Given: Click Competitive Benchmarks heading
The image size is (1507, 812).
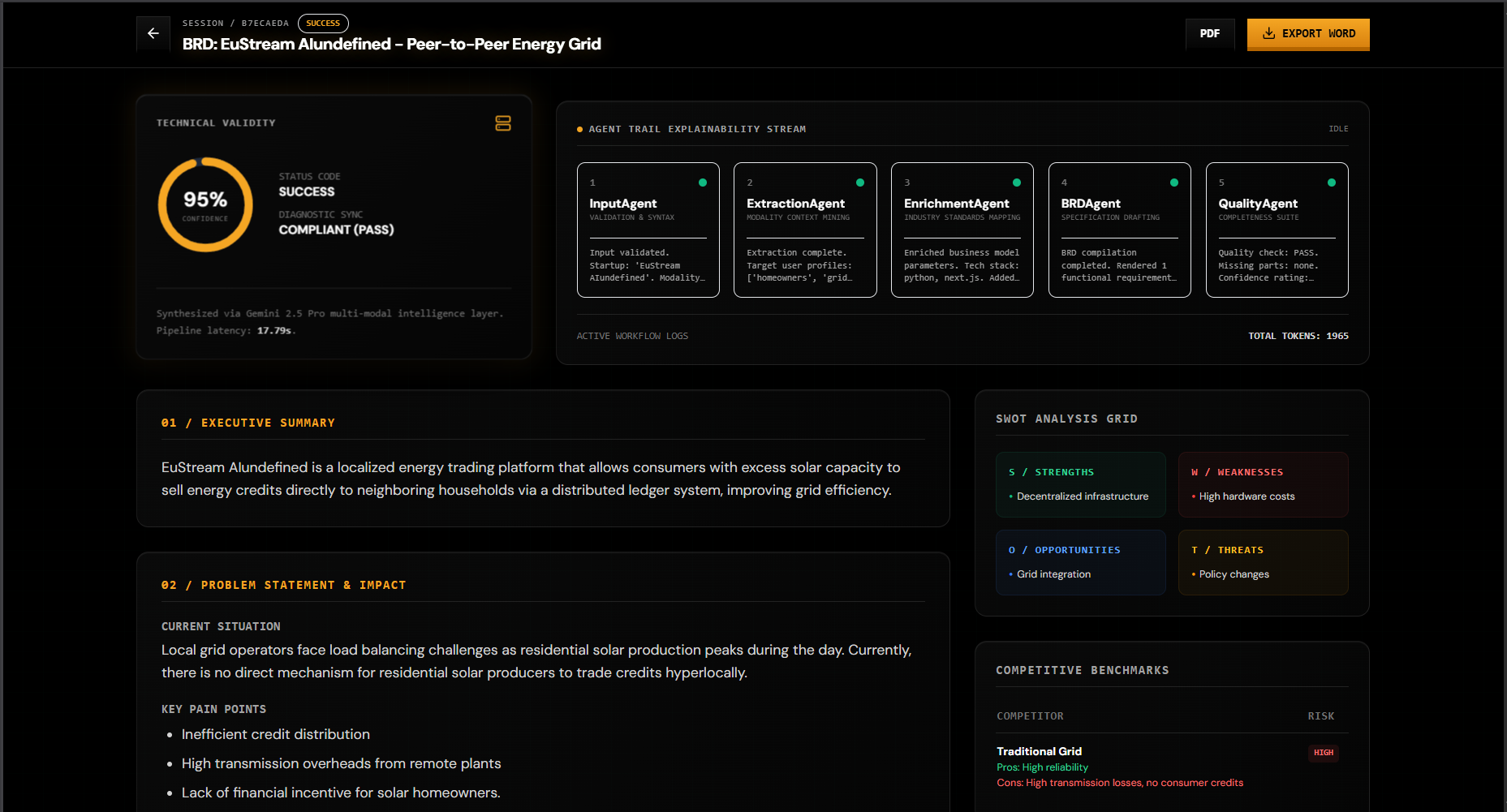Looking at the screenshot, I should [x=1083, y=670].
